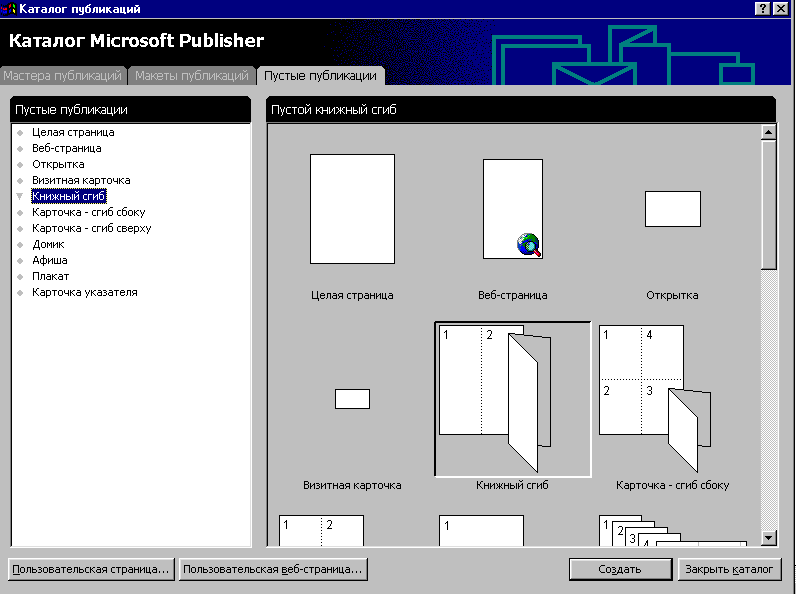Select Карточка - сгиб сбоку in list
The image size is (796, 594).
pos(88,212)
